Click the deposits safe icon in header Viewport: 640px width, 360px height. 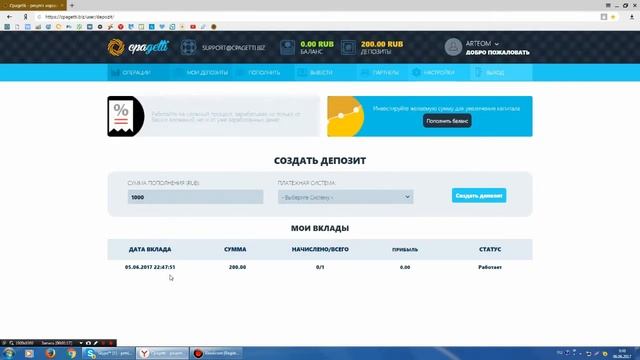348,47
